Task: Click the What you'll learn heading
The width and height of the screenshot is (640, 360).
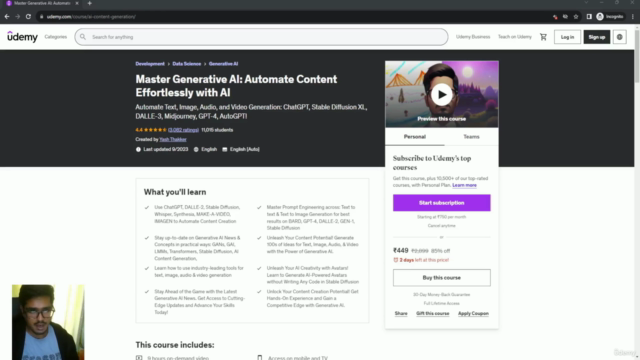Action: coord(175,192)
